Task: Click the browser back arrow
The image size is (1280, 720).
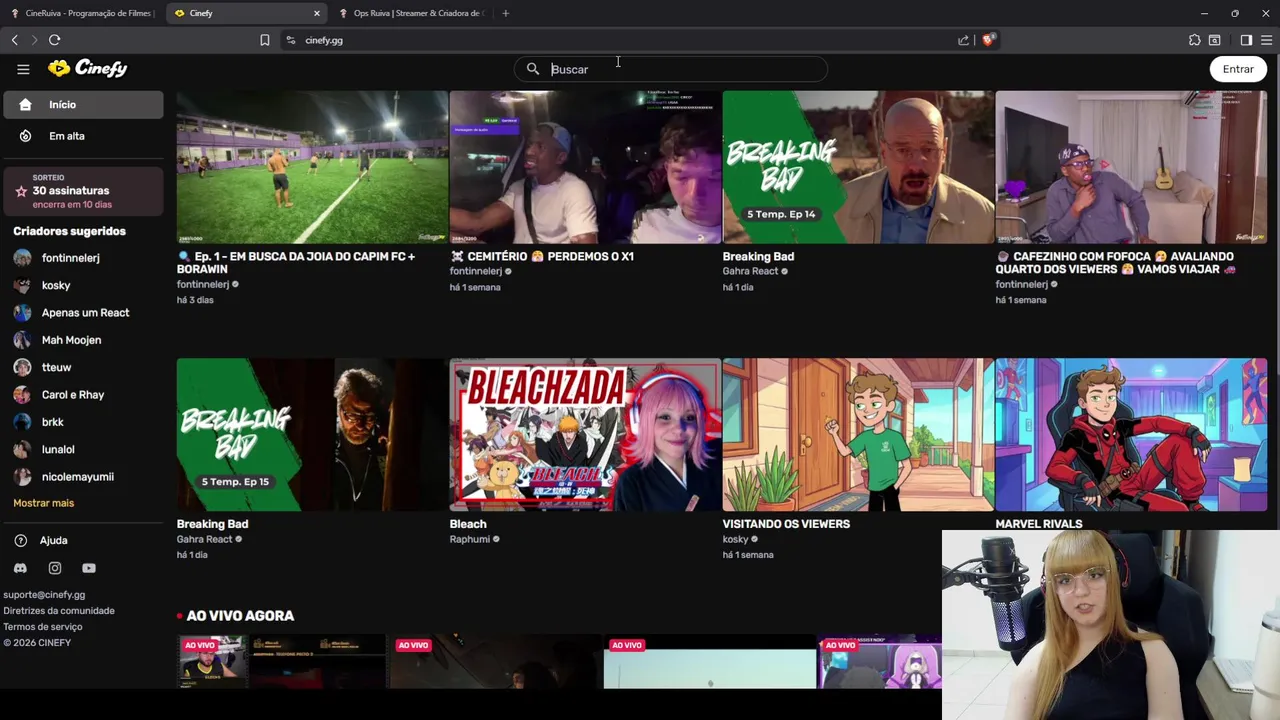Action: [x=14, y=40]
